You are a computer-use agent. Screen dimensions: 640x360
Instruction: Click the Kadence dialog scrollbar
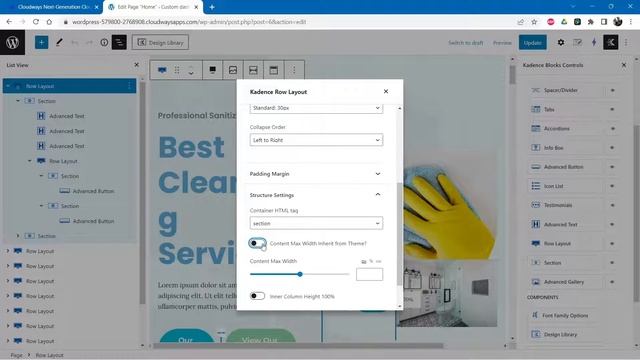click(x=399, y=235)
